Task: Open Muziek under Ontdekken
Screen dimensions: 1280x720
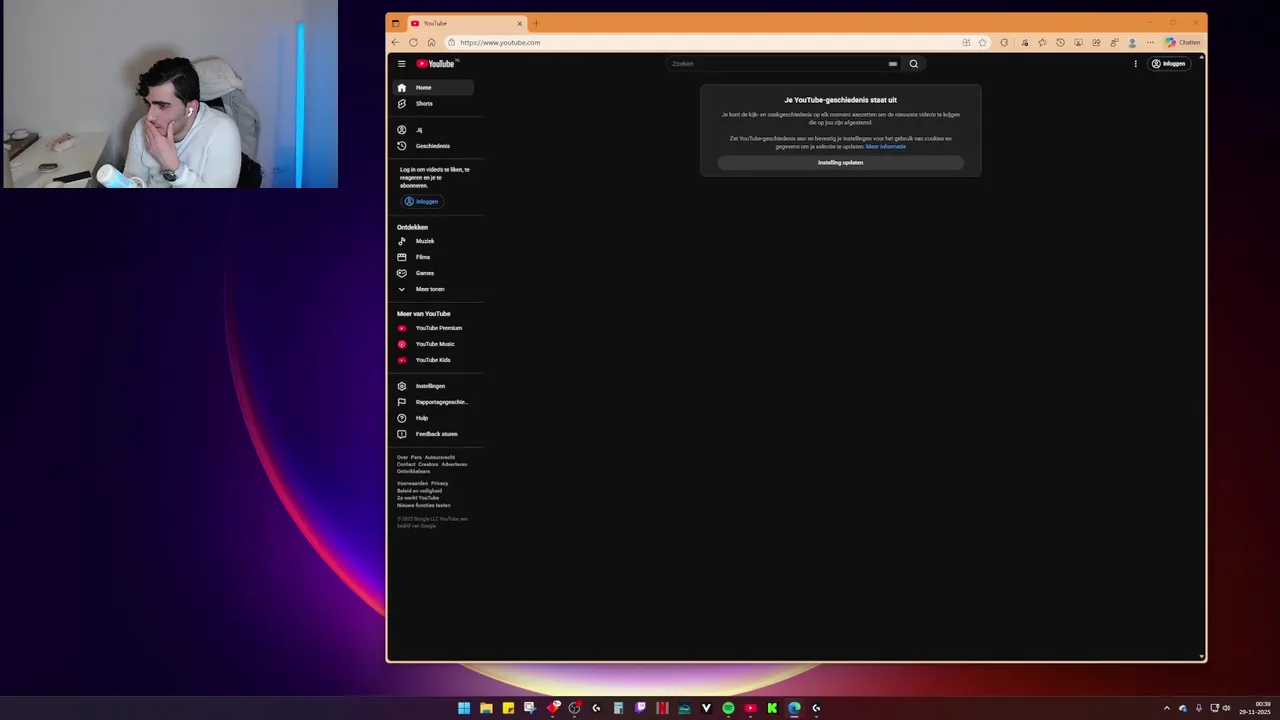Action: [433, 241]
